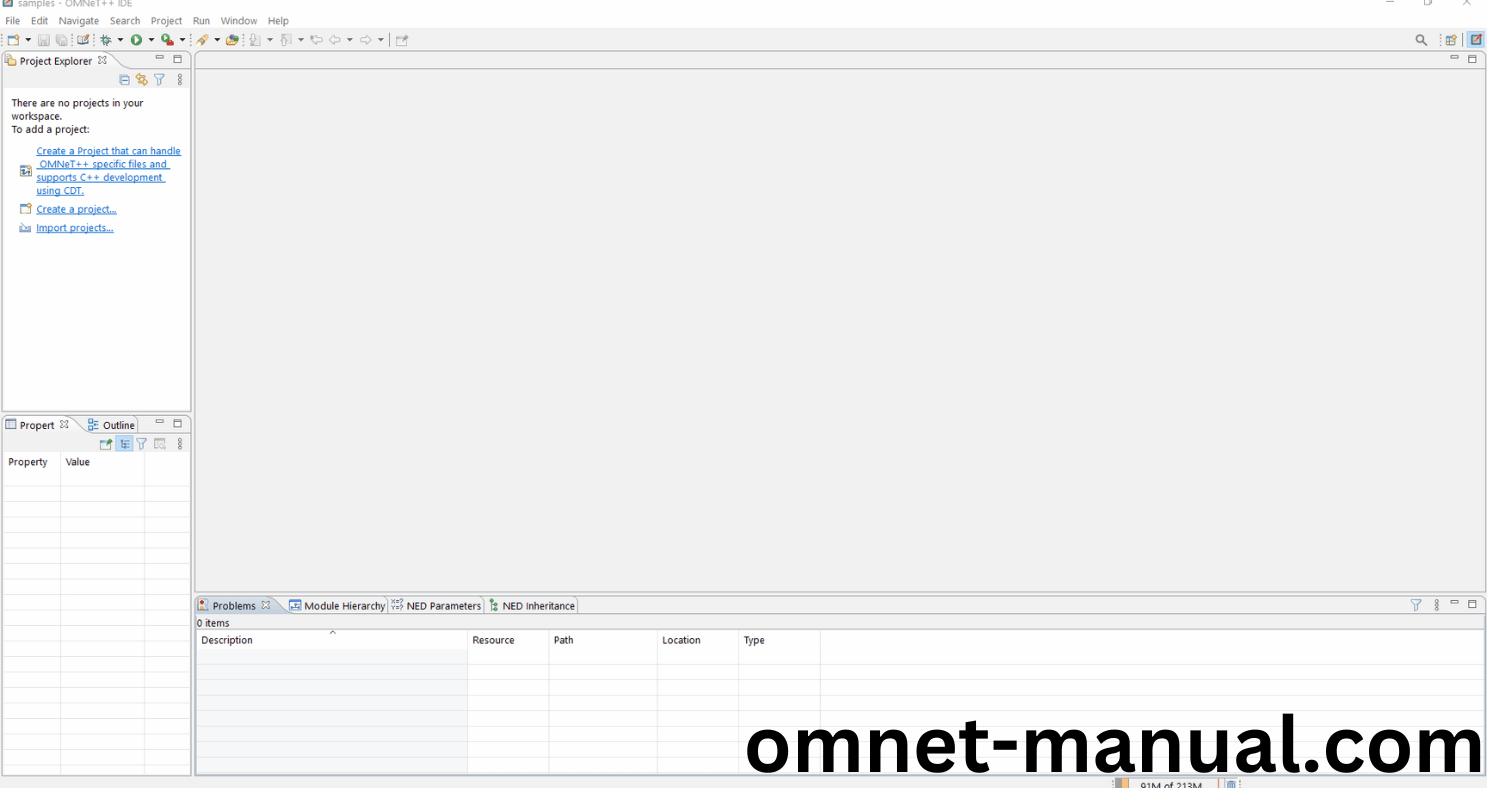Open the New wizard dropdown arrow
Image resolution: width=1487 pixels, height=788 pixels.
pyautogui.click(x=28, y=39)
